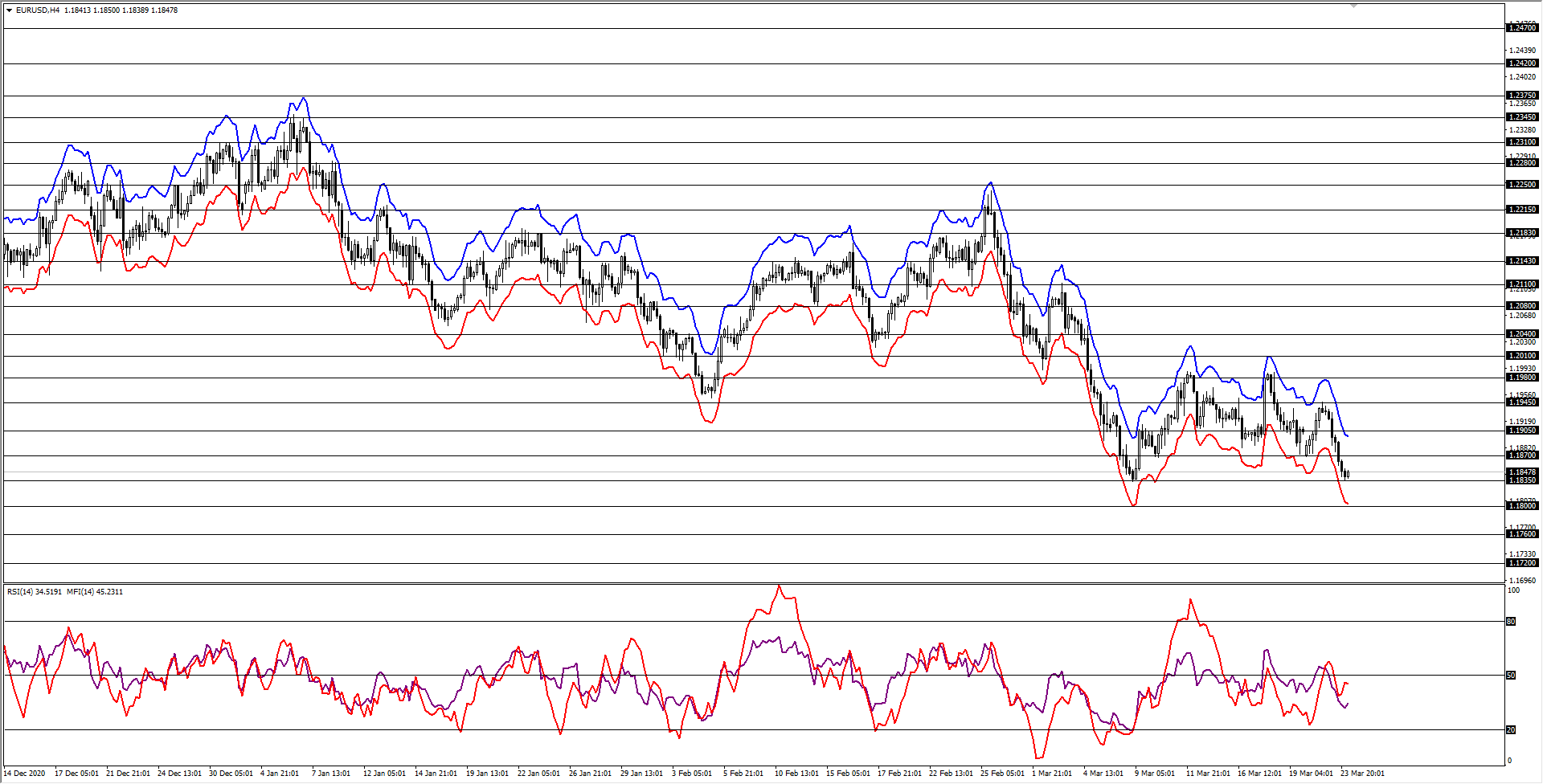The image size is (1543, 784).
Task: Click the 1.18000 price level label
Action: pyautogui.click(x=1521, y=504)
